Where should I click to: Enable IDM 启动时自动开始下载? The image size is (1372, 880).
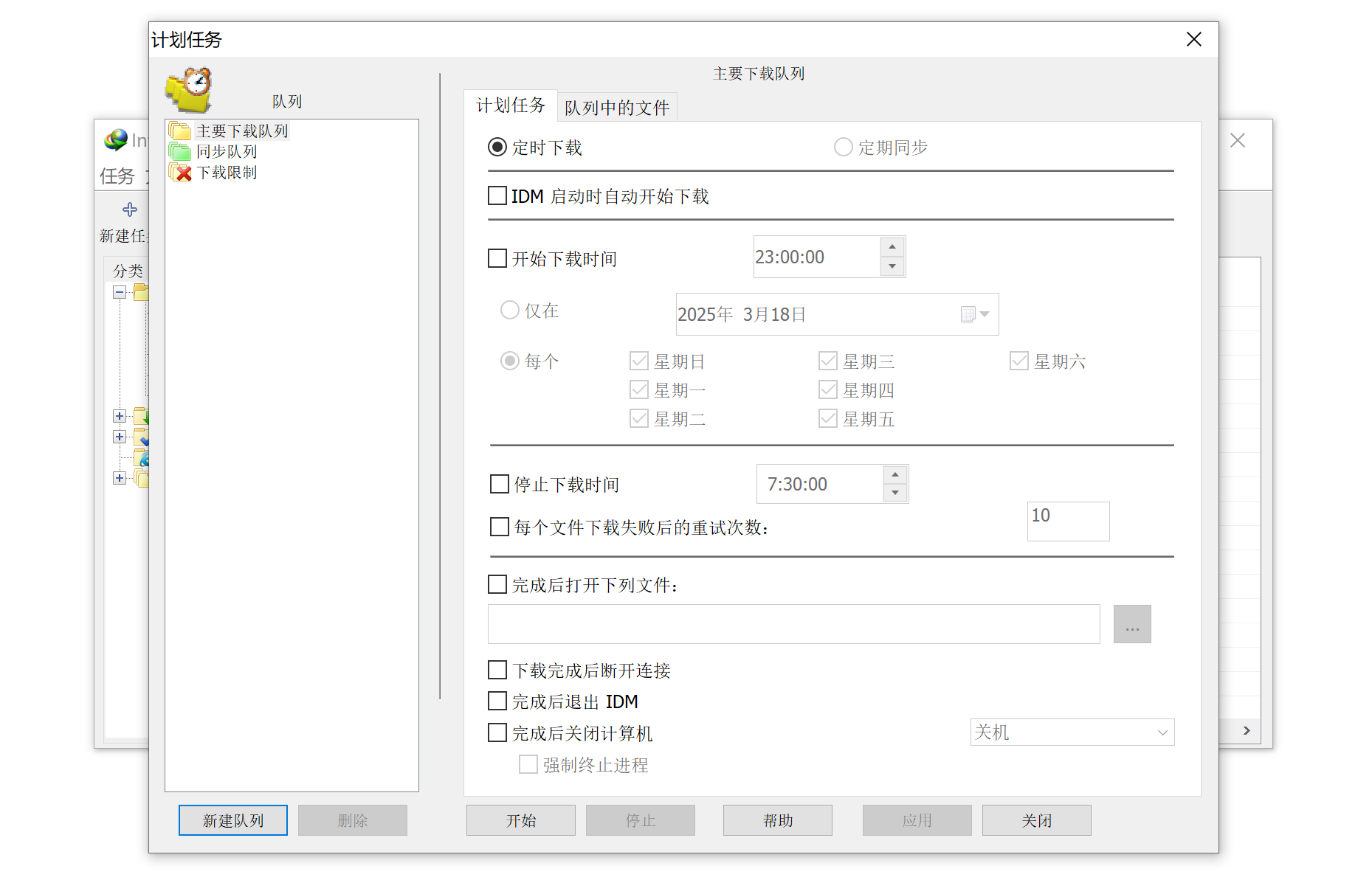coord(497,195)
